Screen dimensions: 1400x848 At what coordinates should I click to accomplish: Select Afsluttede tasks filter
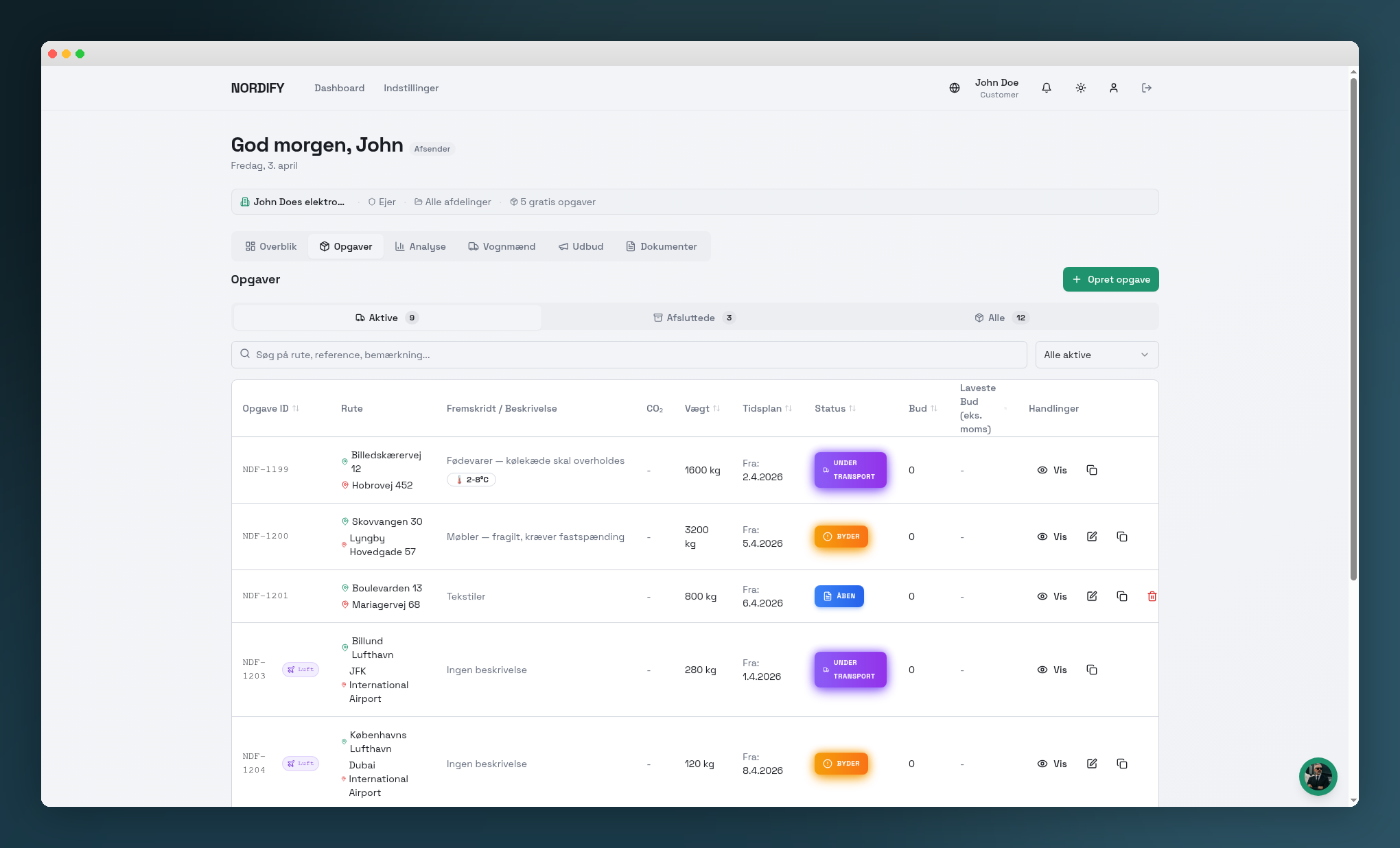[695, 318]
